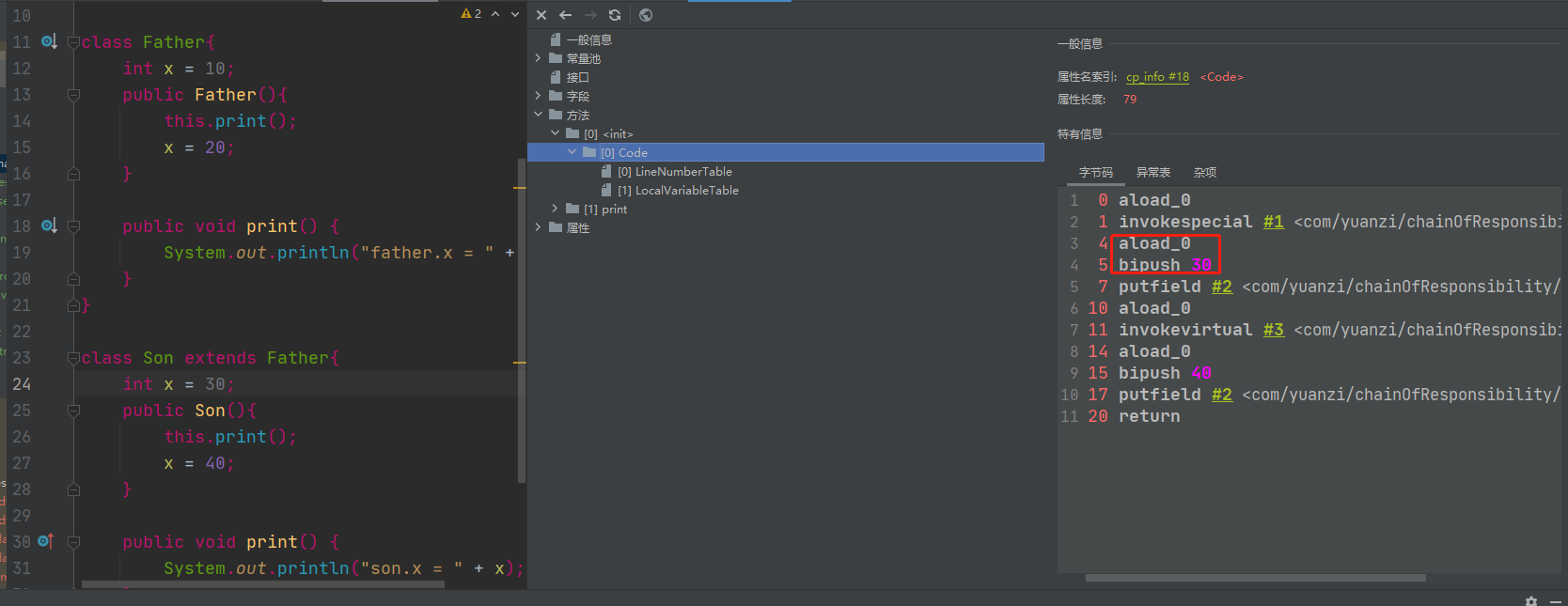The image size is (1568, 606).
Task: Expand the 属性 node
Action: pyautogui.click(x=539, y=227)
